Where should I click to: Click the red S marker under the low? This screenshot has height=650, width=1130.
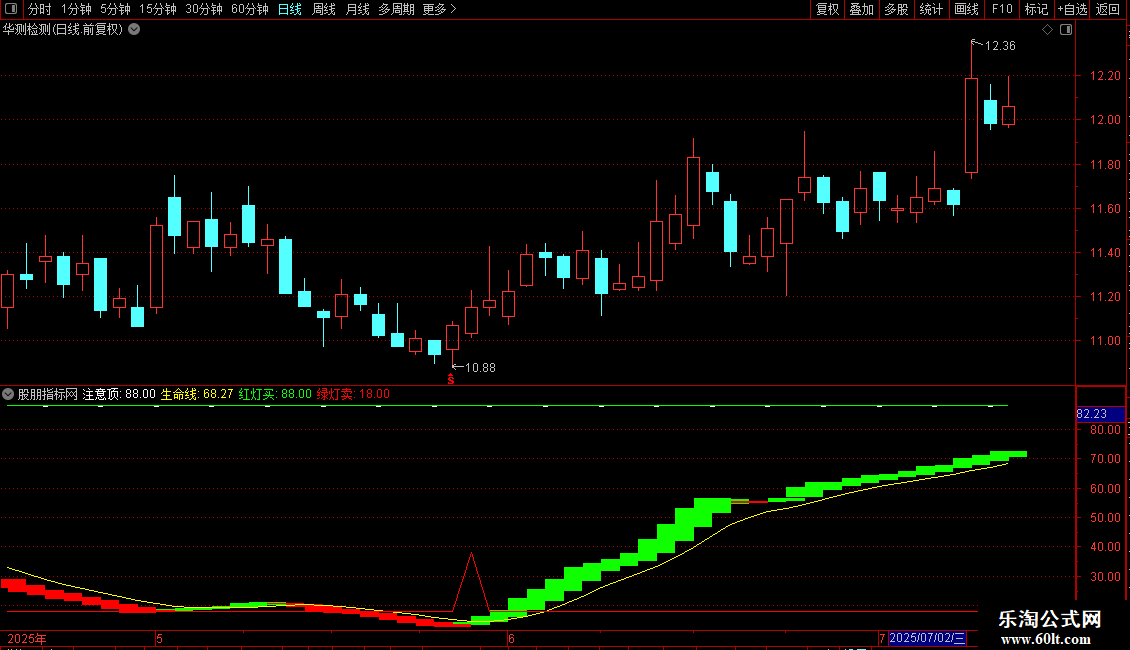click(x=451, y=380)
